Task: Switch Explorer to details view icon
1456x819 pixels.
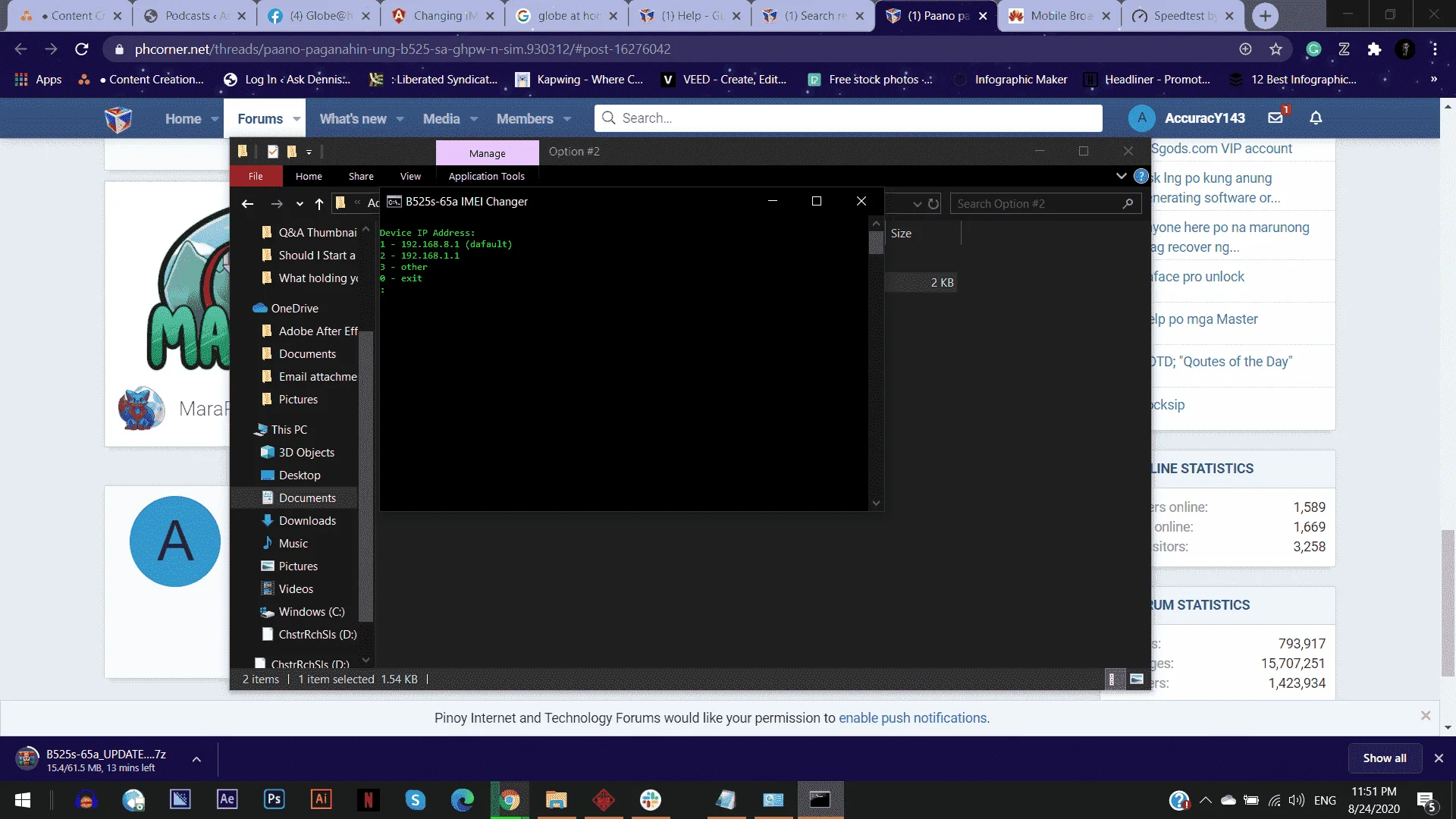Action: [1112, 679]
